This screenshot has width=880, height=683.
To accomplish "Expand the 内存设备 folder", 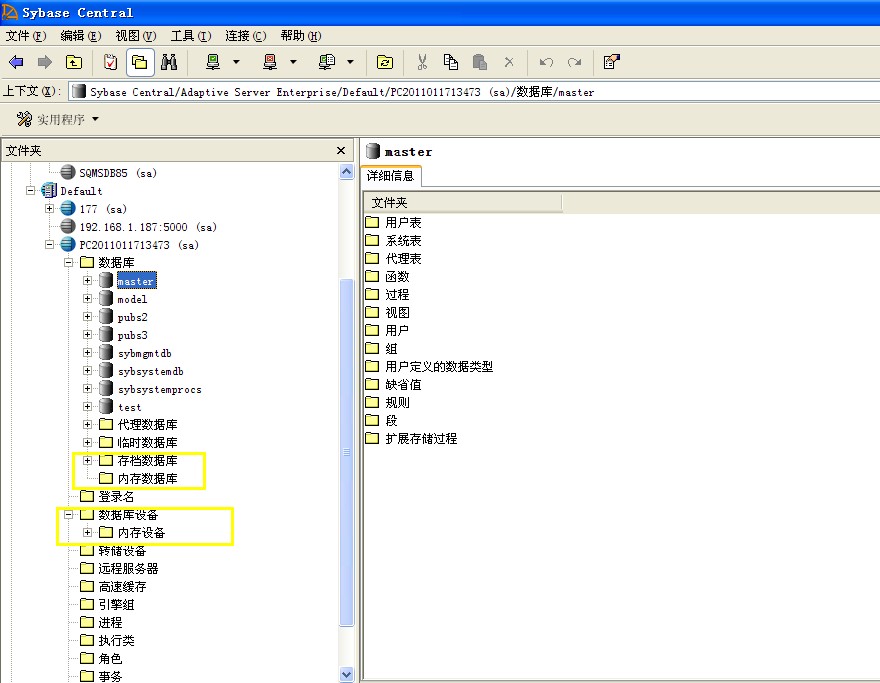I will point(88,532).
